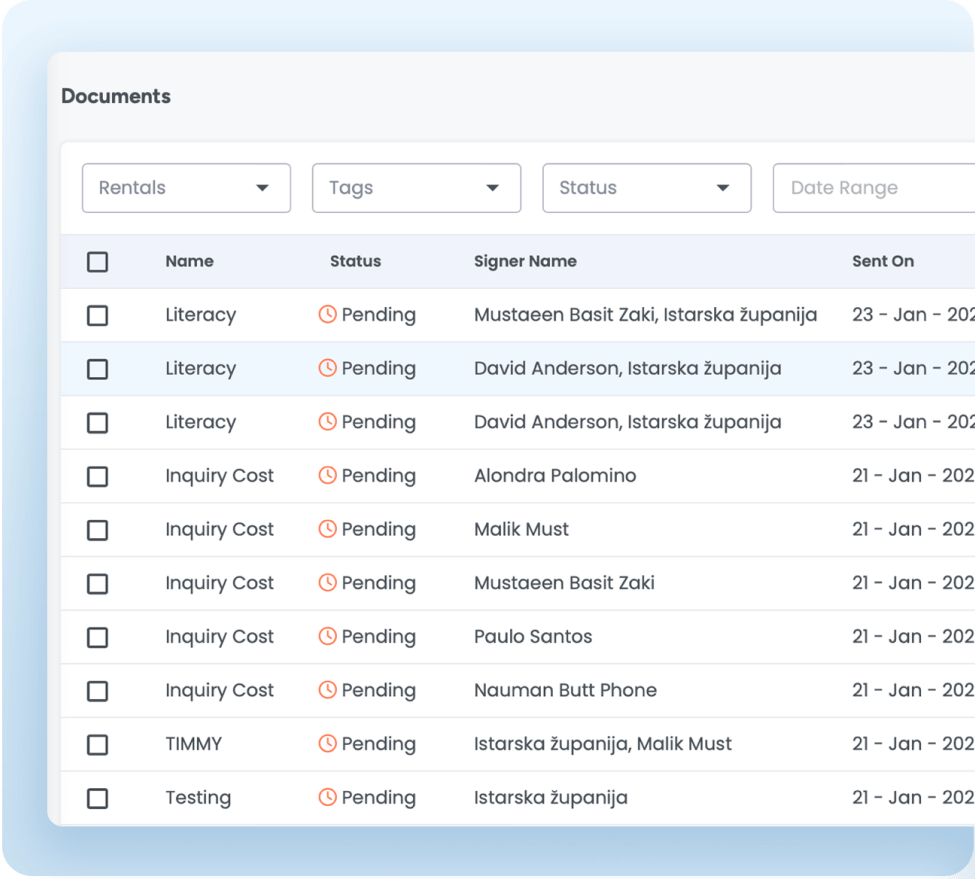Click the clock icon in Nauman Butt Phone row
This screenshot has height=879, width=975.
pyautogui.click(x=327, y=691)
